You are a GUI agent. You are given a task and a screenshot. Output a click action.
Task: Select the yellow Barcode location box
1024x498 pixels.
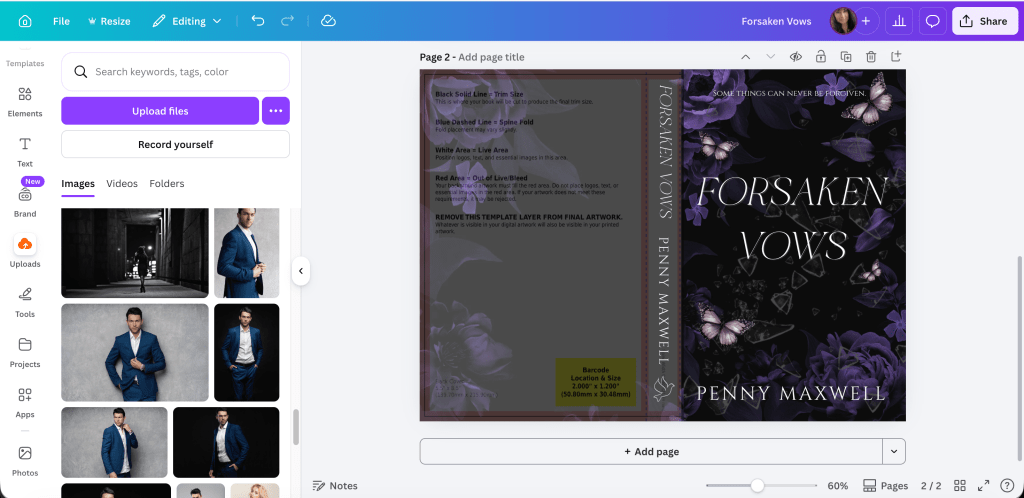click(596, 382)
